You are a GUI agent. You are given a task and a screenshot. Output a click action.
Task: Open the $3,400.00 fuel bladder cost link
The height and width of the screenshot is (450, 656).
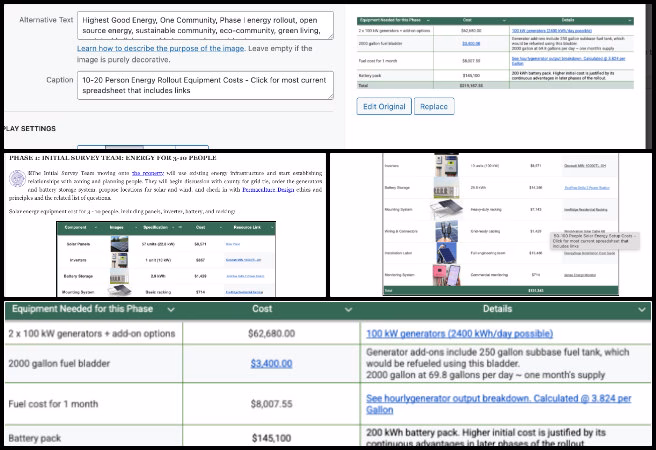(x=272, y=363)
